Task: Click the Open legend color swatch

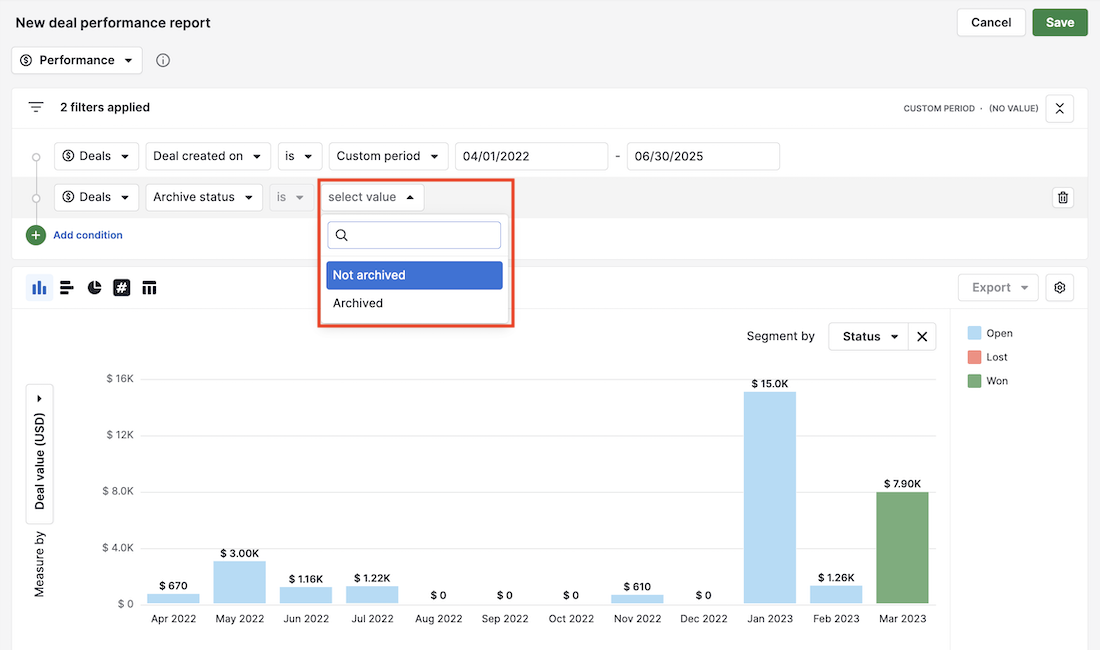Action: (x=974, y=333)
